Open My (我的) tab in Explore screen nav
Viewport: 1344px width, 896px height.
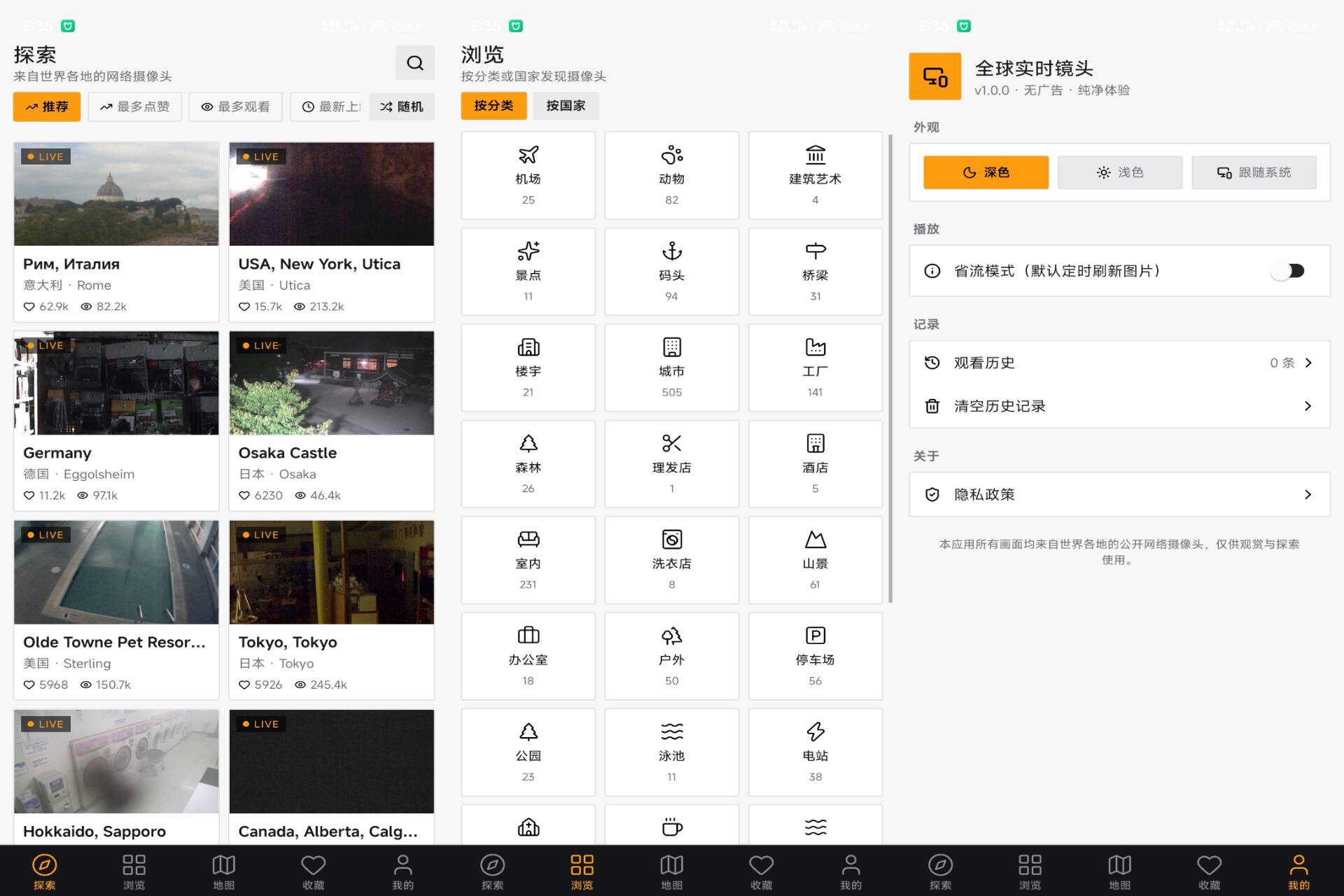402,871
